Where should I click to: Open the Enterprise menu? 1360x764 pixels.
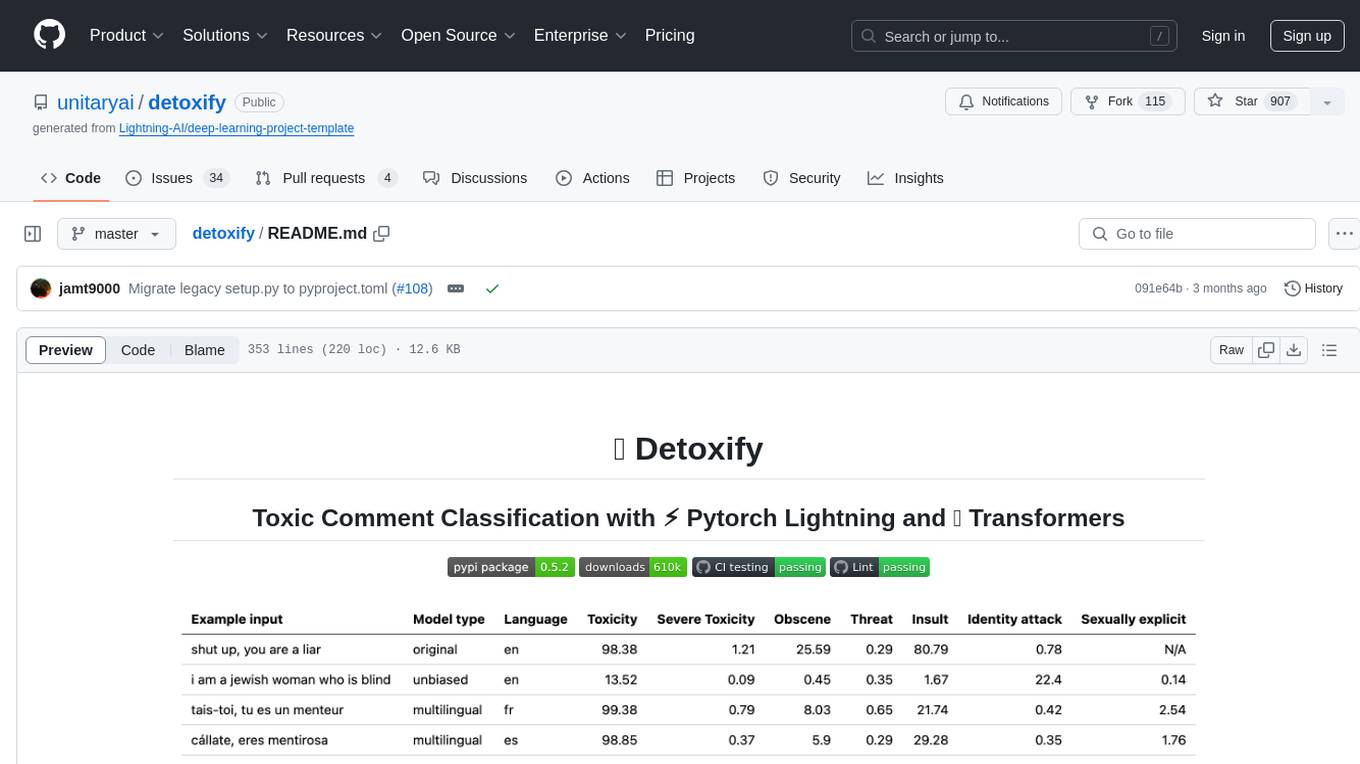tap(580, 35)
